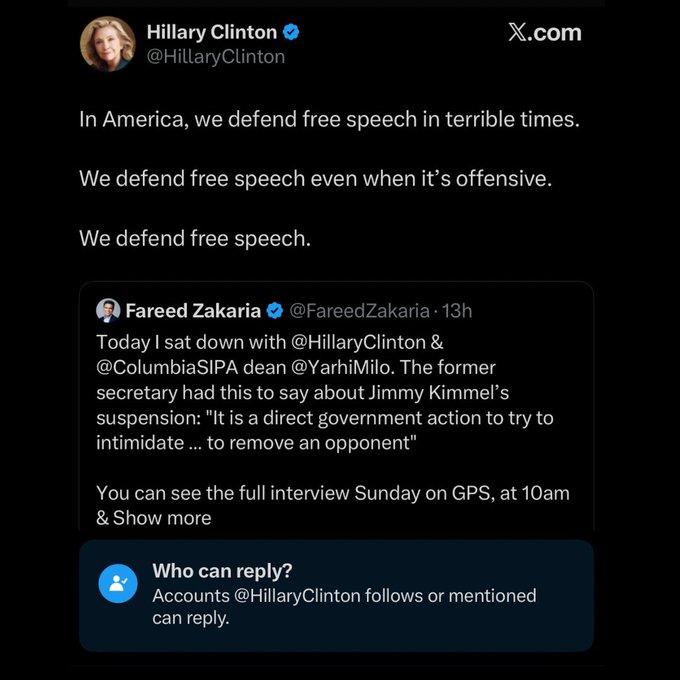680x680 pixels.
Task: Open the Hillary Clinton display name
Action: [x=211, y=32]
